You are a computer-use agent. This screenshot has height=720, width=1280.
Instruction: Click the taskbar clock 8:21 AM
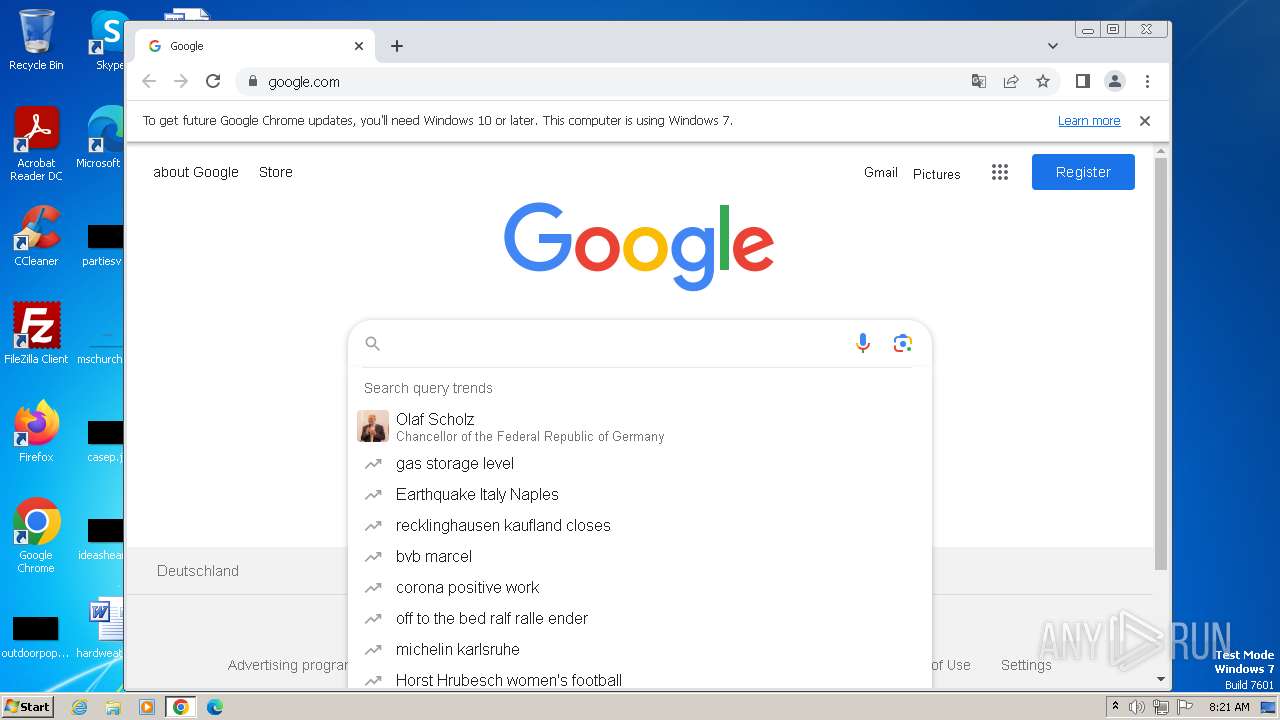[1229, 707]
